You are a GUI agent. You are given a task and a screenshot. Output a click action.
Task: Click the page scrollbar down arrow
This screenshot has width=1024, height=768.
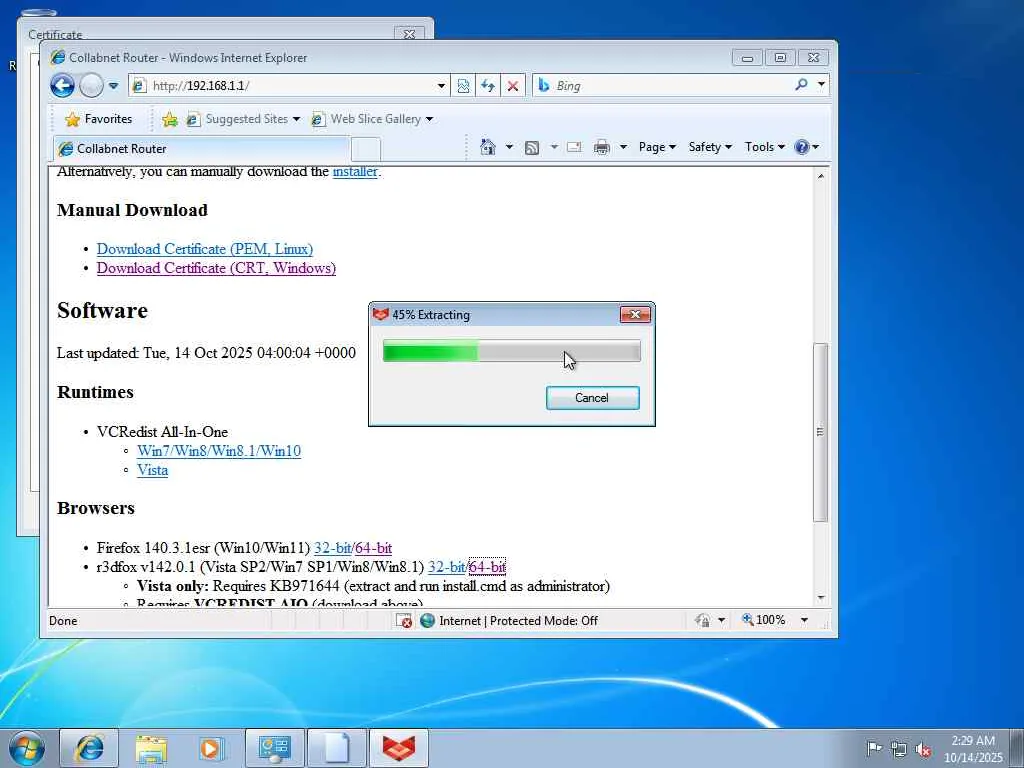[x=821, y=598]
